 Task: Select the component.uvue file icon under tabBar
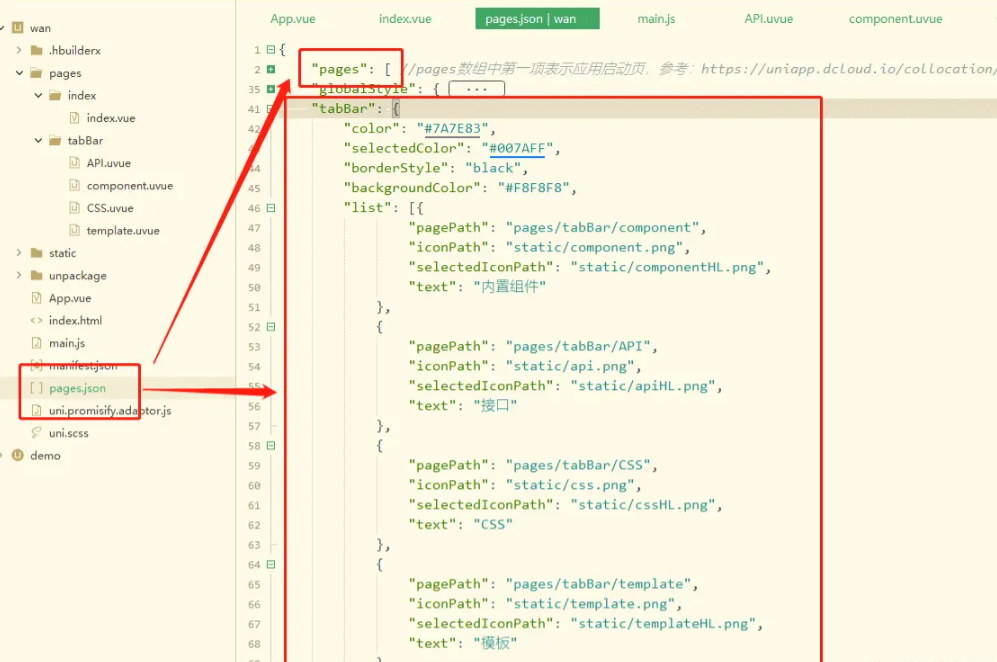tap(73, 185)
